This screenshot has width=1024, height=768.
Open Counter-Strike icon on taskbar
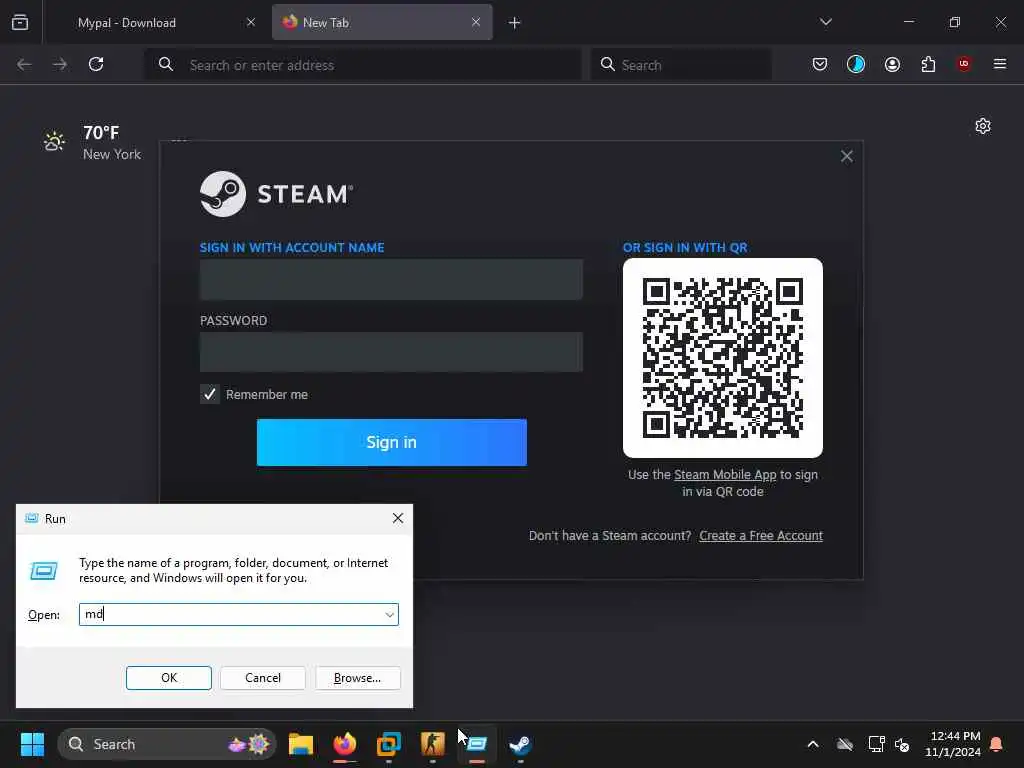432,744
